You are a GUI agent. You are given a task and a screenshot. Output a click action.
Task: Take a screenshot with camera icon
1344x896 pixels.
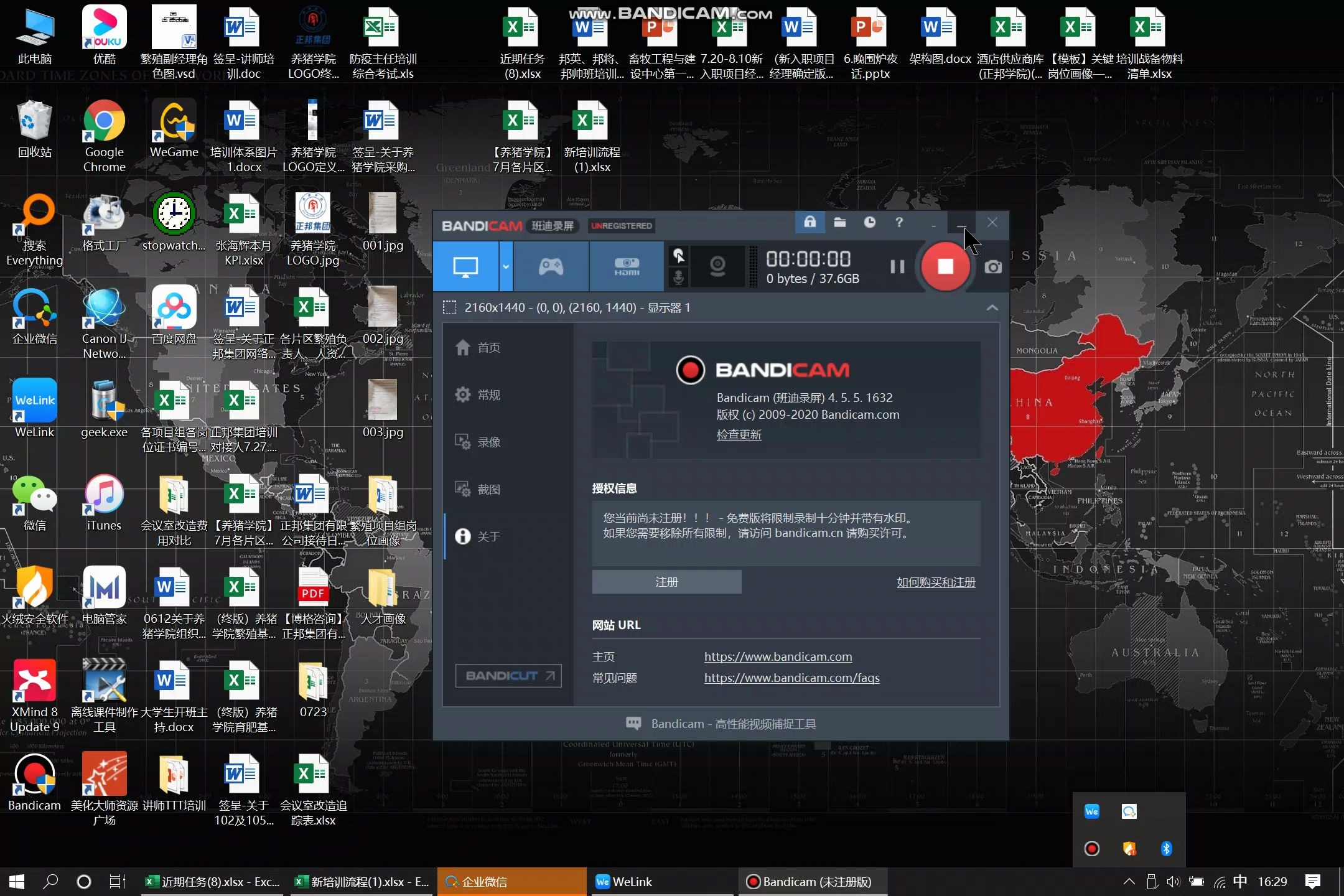[993, 267]
